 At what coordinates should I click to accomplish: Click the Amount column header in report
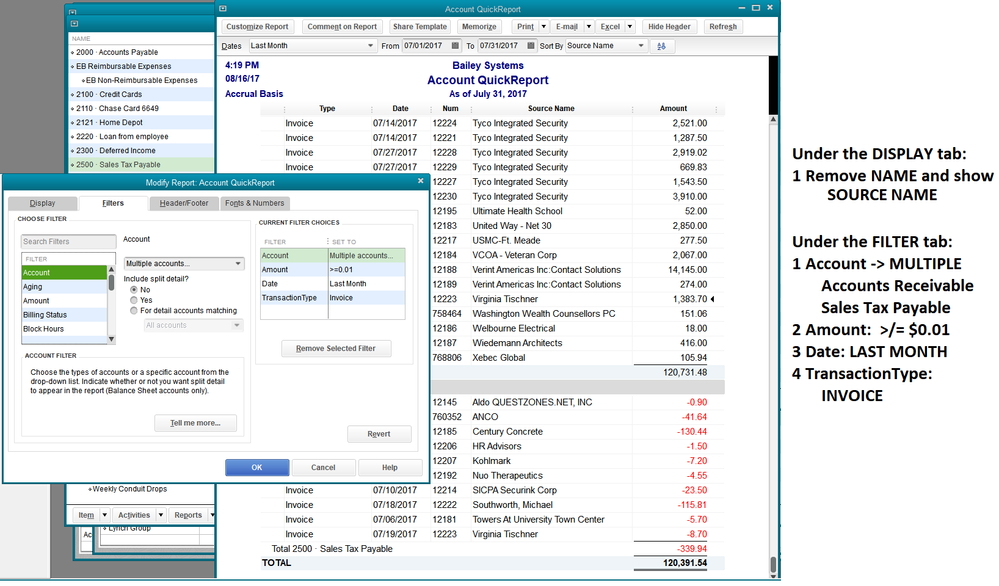(x=673, y=108)
